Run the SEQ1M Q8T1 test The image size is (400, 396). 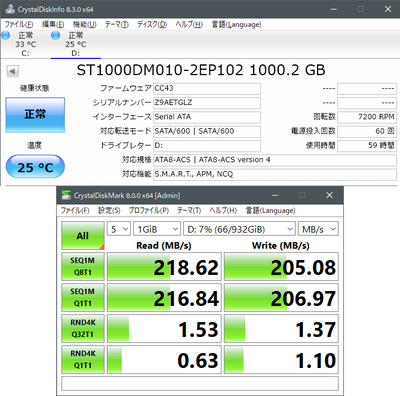(83, 266)
